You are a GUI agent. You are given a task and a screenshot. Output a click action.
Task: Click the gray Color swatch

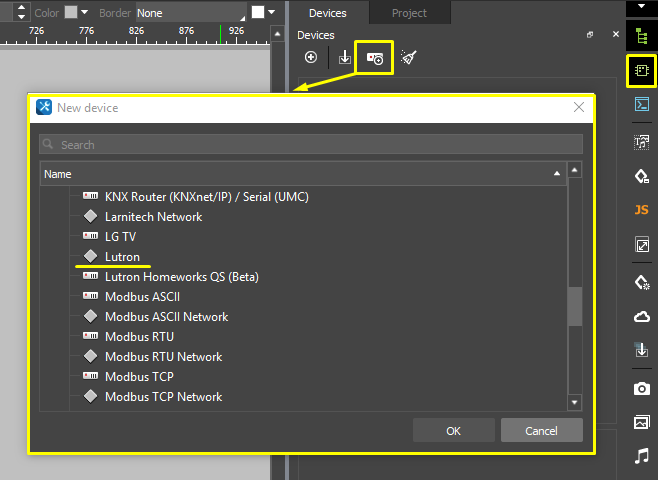pos(70,13)
